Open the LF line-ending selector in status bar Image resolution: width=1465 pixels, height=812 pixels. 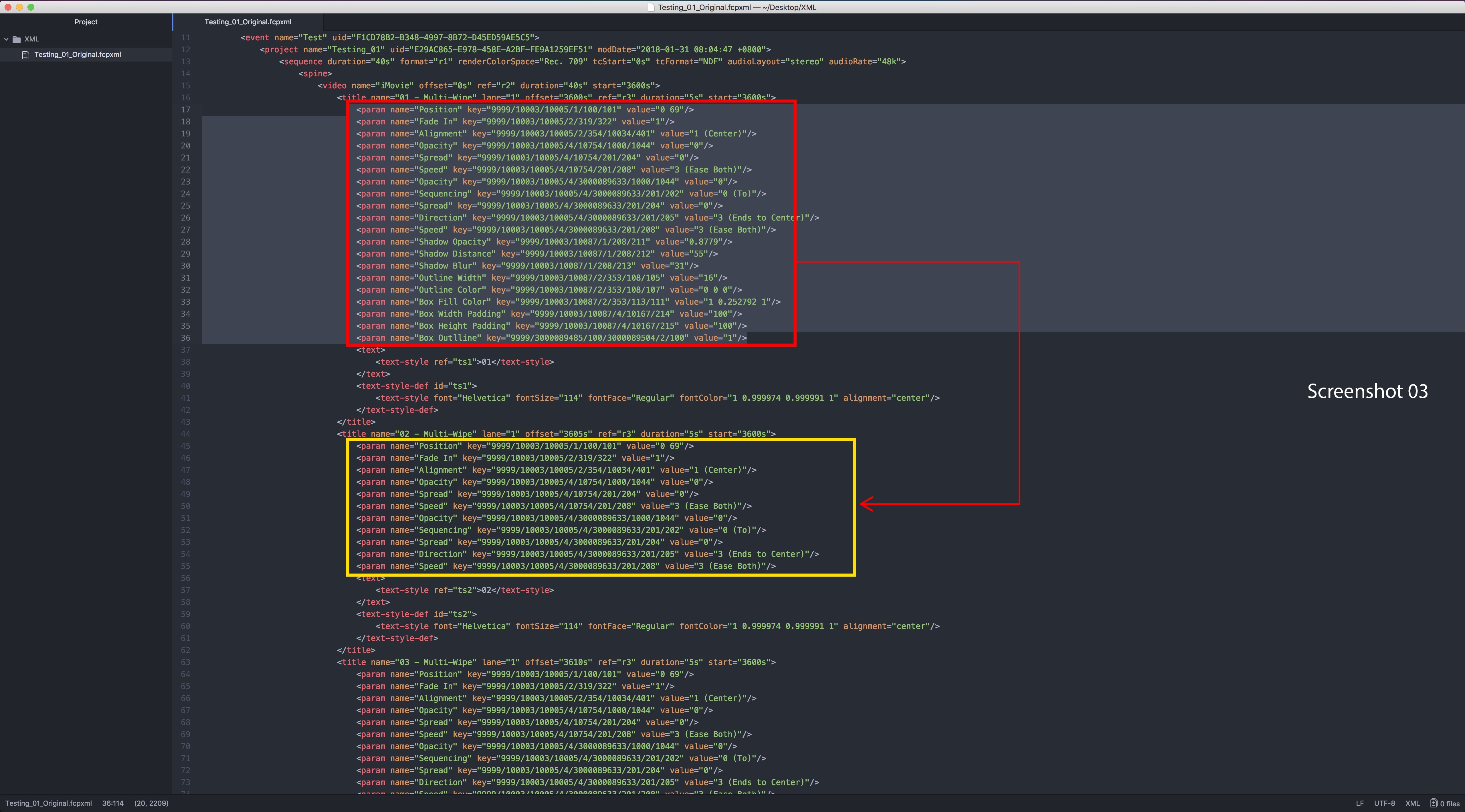[1360, 803]
